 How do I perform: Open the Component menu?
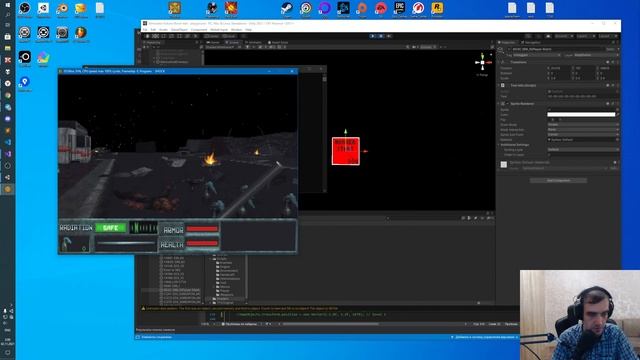click(199, 30)
